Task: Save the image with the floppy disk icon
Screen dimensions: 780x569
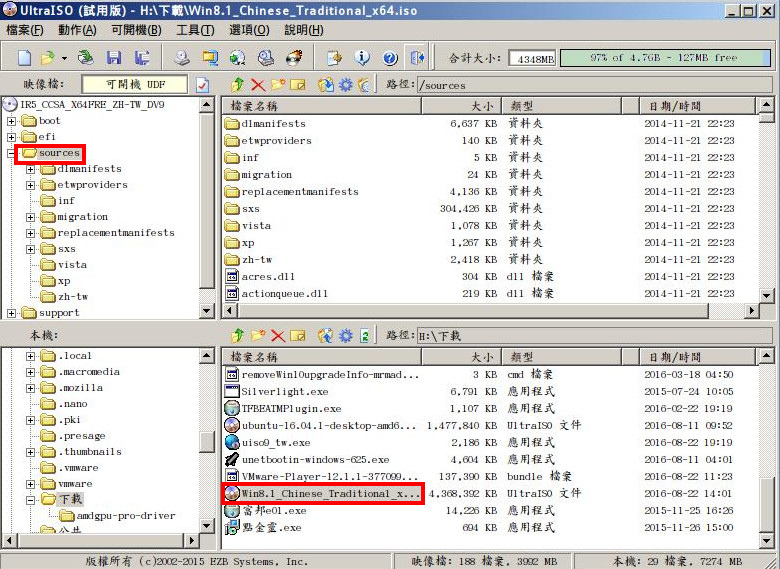Action: click(x=114, y=58)
